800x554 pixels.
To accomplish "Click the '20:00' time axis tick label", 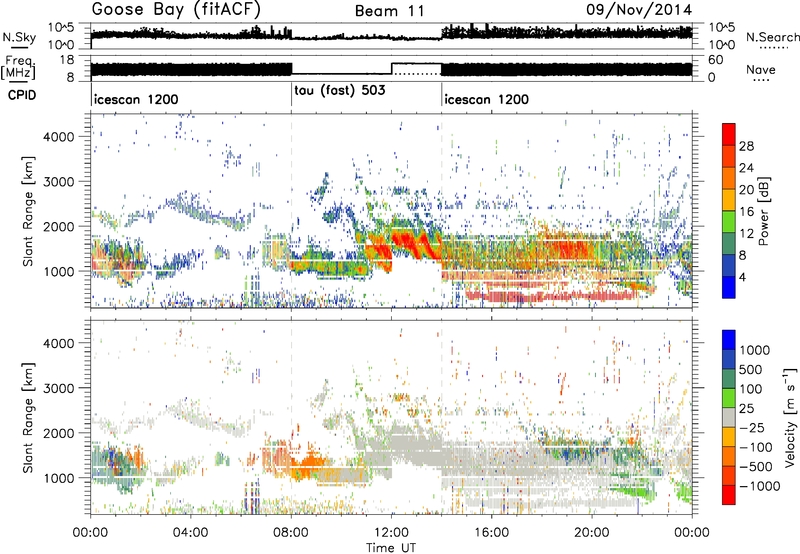I will point(592,533).
